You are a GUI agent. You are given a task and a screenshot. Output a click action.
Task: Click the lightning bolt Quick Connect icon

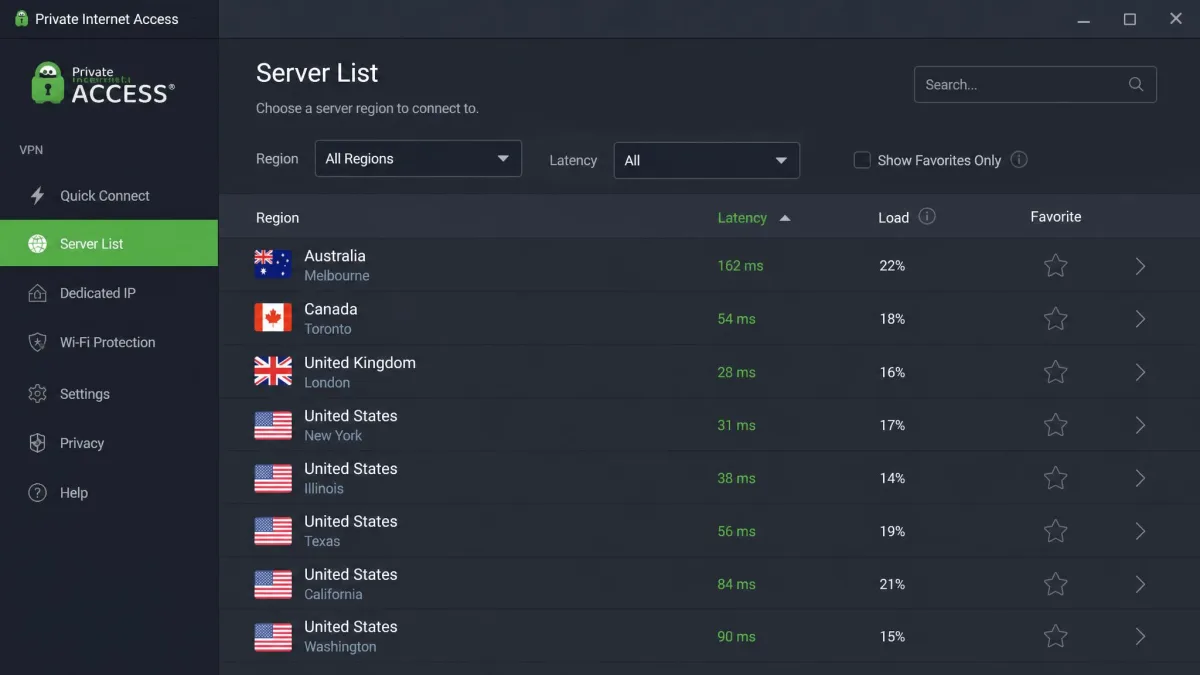pos(38,196)
